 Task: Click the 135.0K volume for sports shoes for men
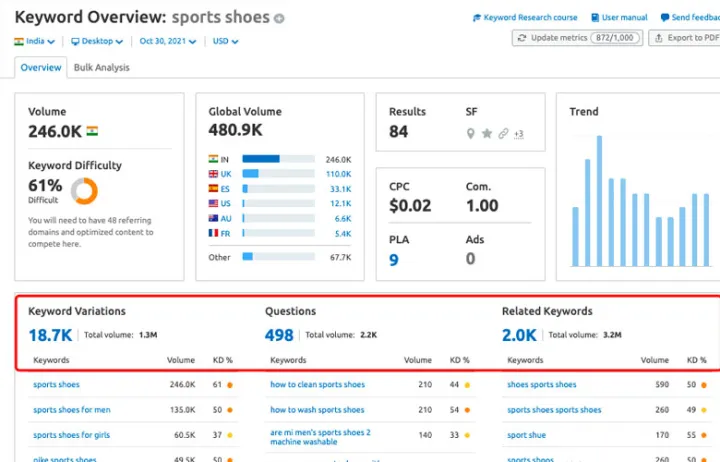pyautogui.click(x=182, y=410)
